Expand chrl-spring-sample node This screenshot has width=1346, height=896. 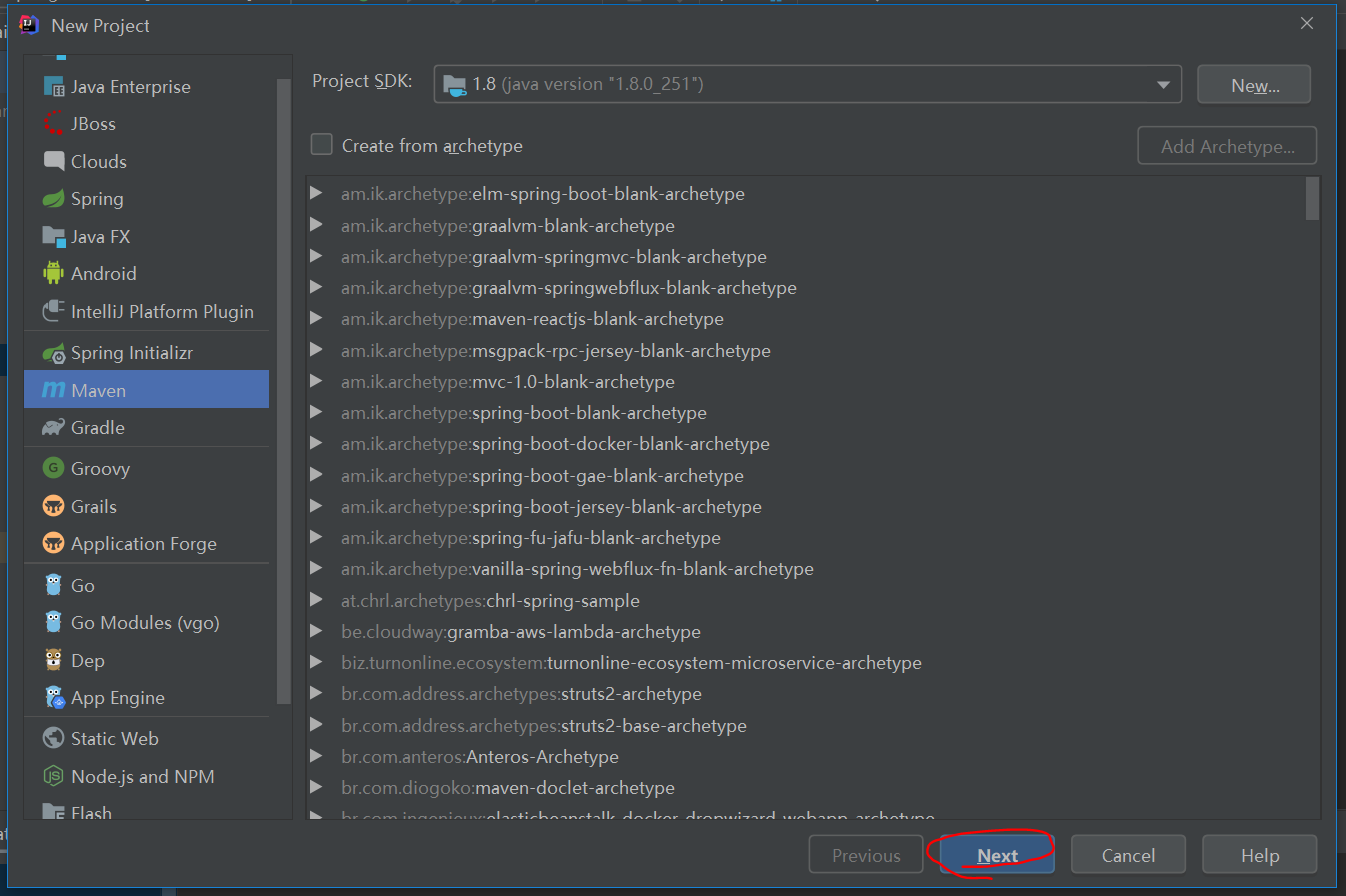(x=316, y=600)
